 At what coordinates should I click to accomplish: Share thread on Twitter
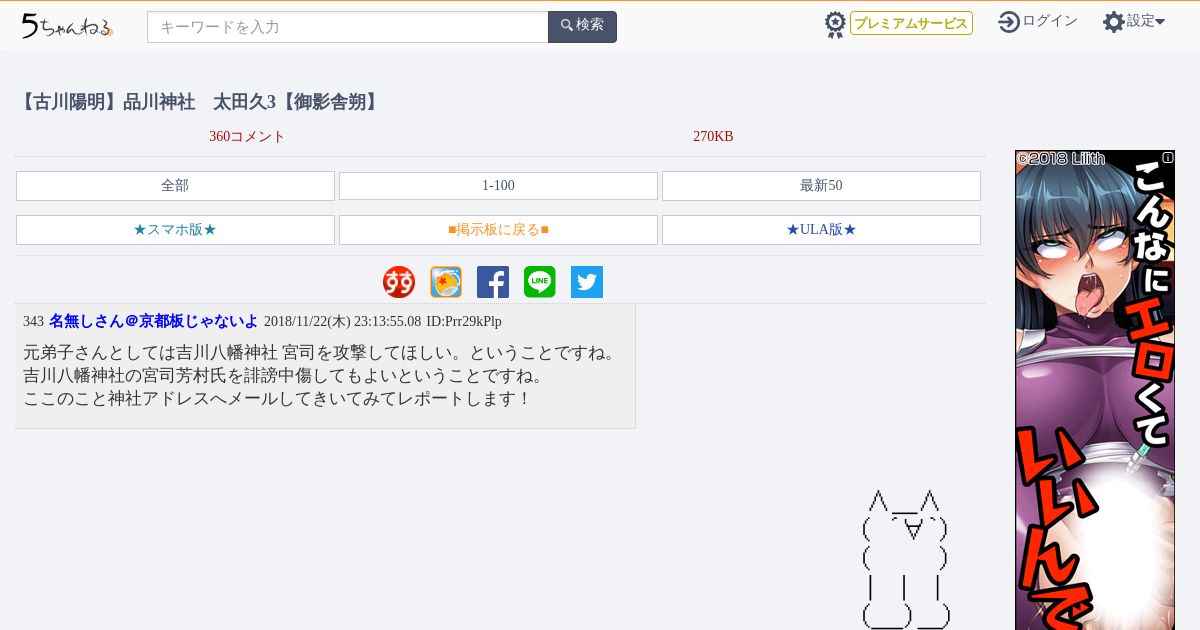[x=587, y=282]
